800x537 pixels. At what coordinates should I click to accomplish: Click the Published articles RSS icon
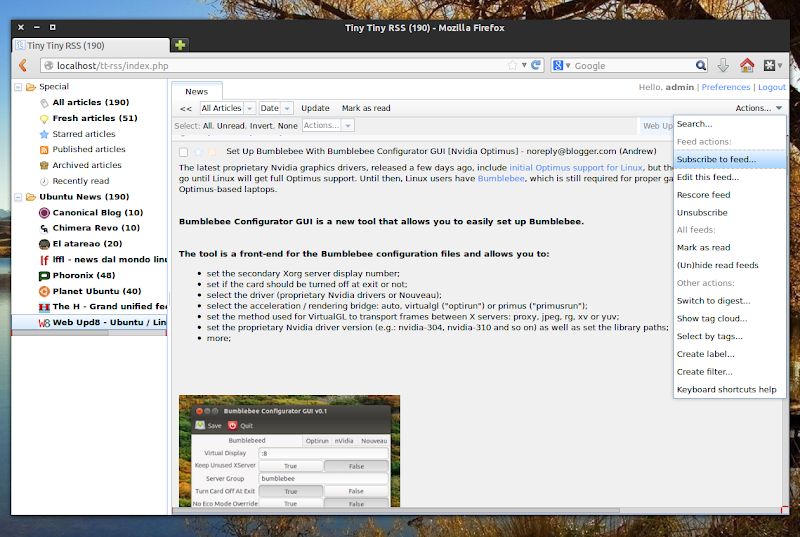pyautogui.click(x=44, y=149)
